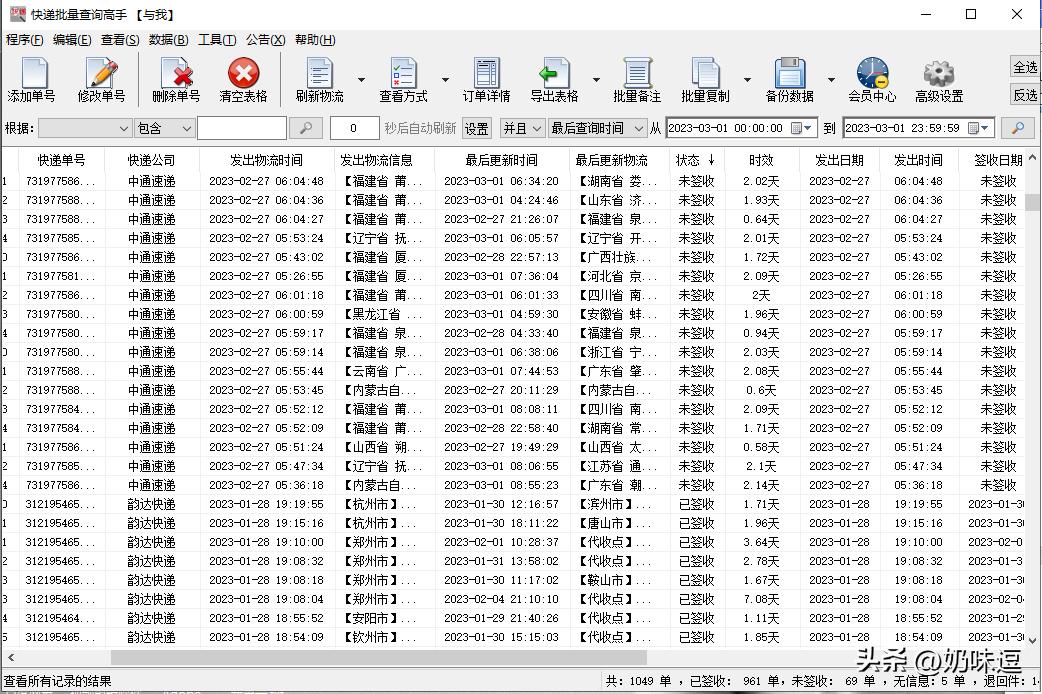This screenshot has width=1042, height=694.
Task: Open the 数据(B) menu
Action: click(166, 40)
